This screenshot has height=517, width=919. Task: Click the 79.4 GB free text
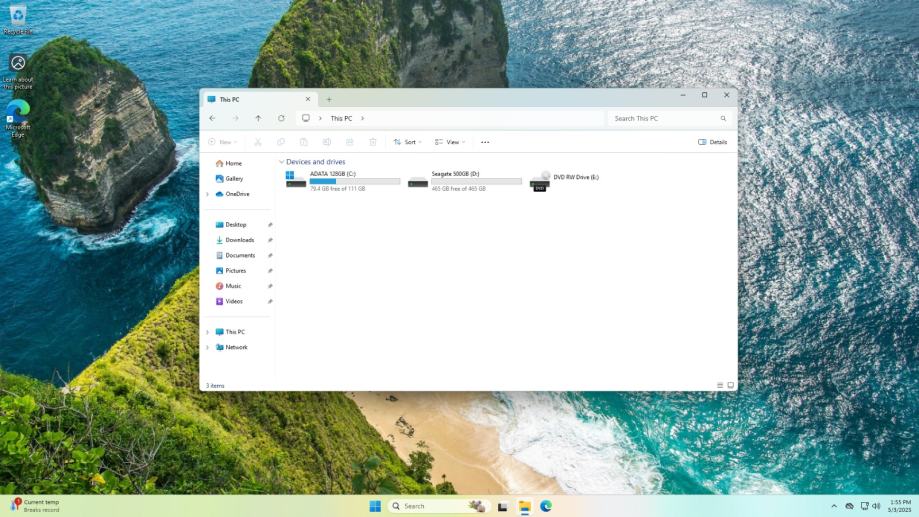click(x=338, y=189)
